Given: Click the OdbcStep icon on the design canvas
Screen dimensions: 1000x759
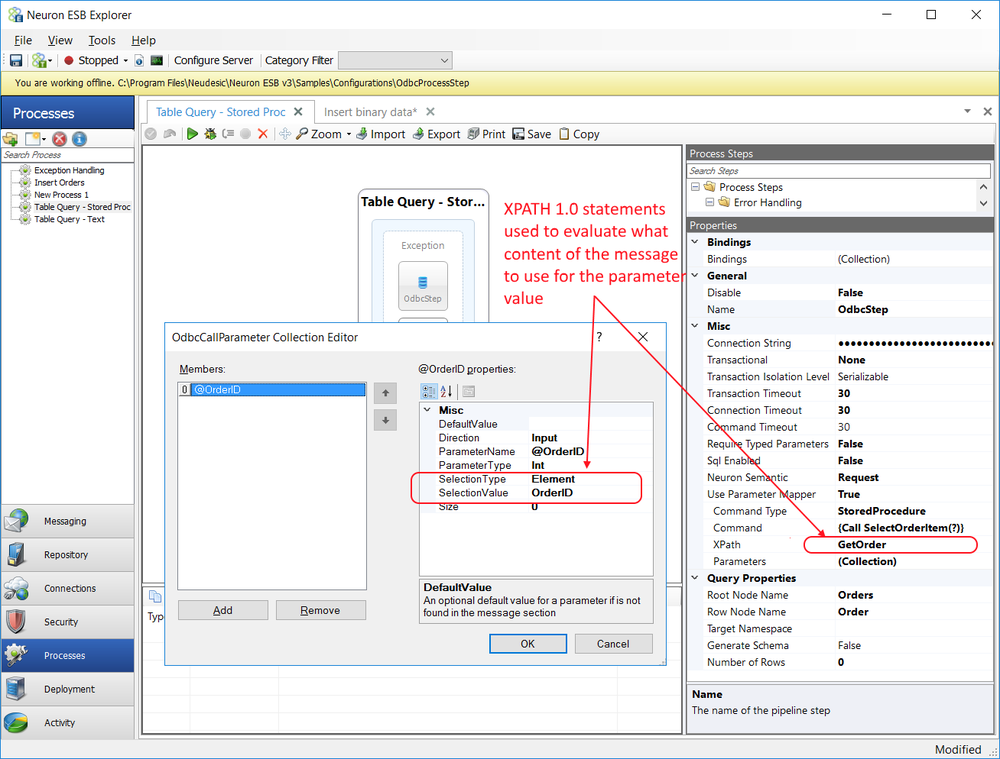Looking at the screenshot, I should pyautogui.click(x=423, y=286).
